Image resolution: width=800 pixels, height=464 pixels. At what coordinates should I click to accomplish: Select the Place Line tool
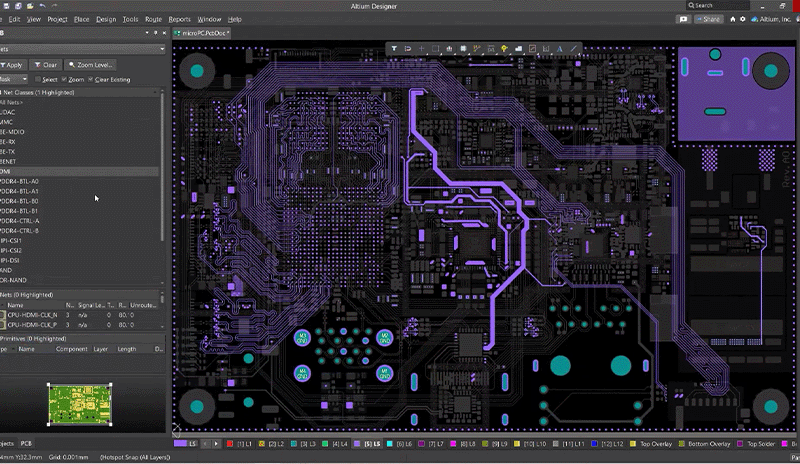574,48
